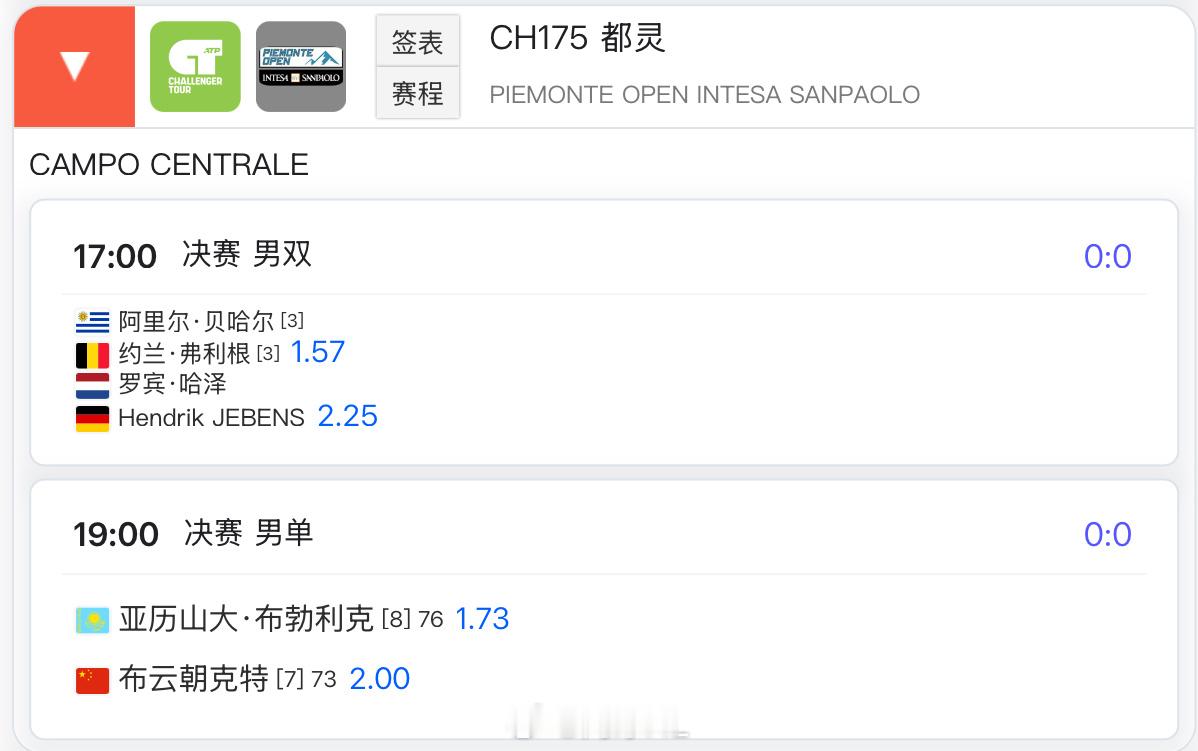Open the 签表 draw tab
The height and width of the screenshot is (751, 1198).
point(417,41)
